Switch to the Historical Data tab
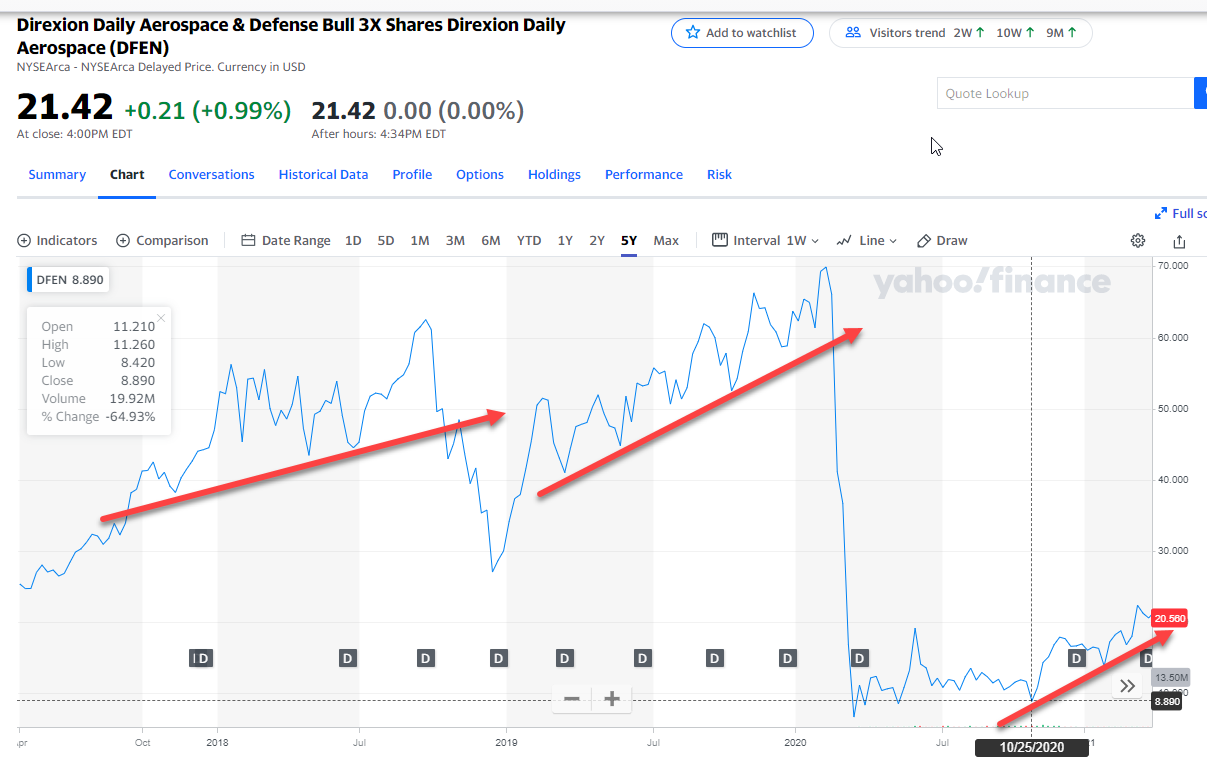The width and height of the screenshot is (1207, 764). tap(323, 174)
